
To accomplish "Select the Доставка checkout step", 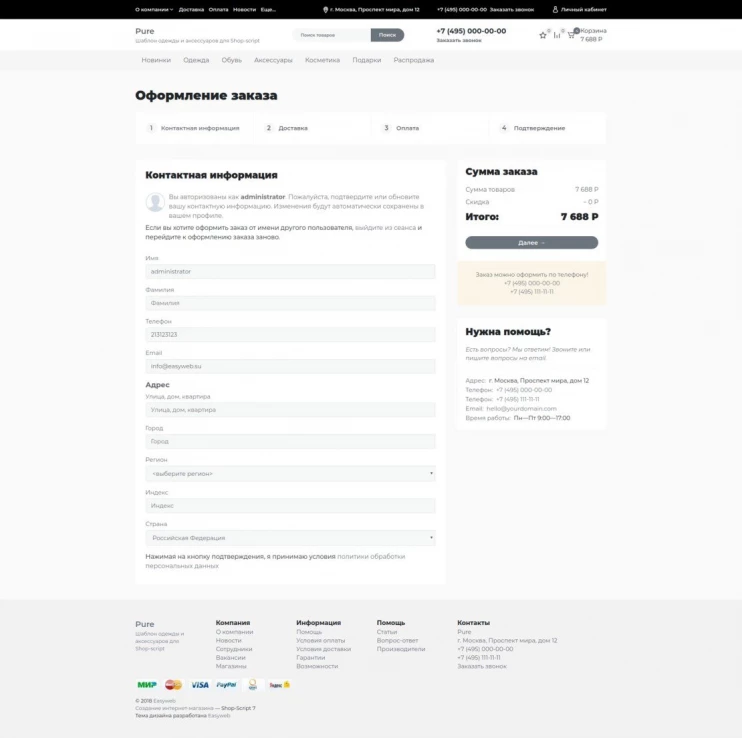I will tap(293, 128).
